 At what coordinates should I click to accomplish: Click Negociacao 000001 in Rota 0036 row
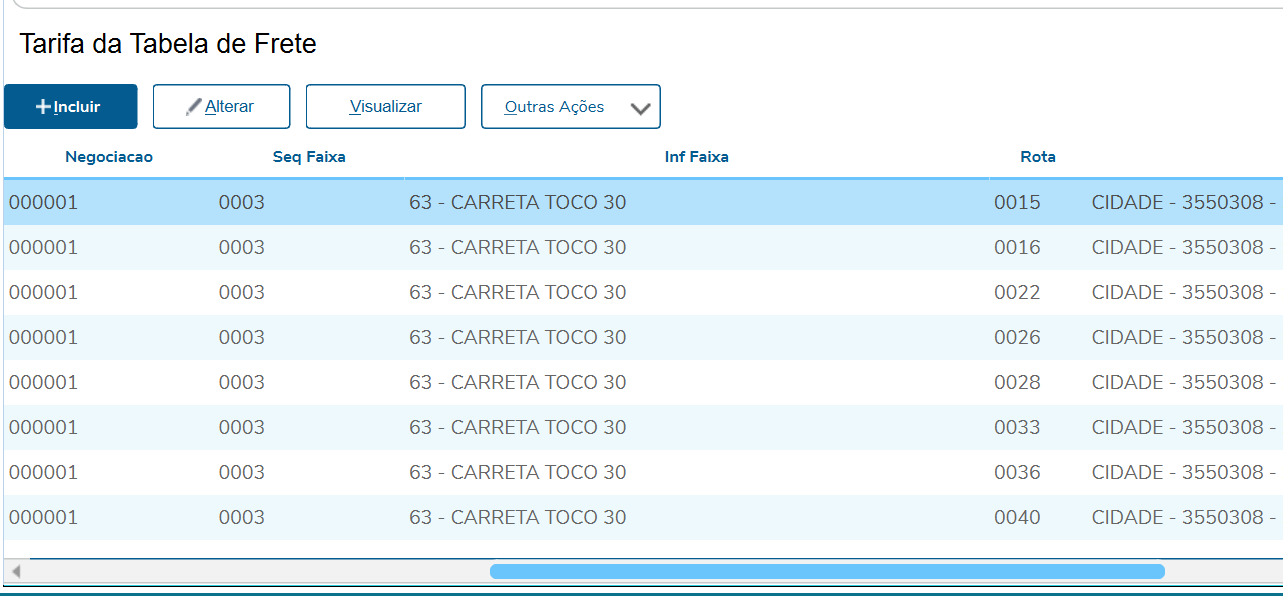[x=43, y=472]
